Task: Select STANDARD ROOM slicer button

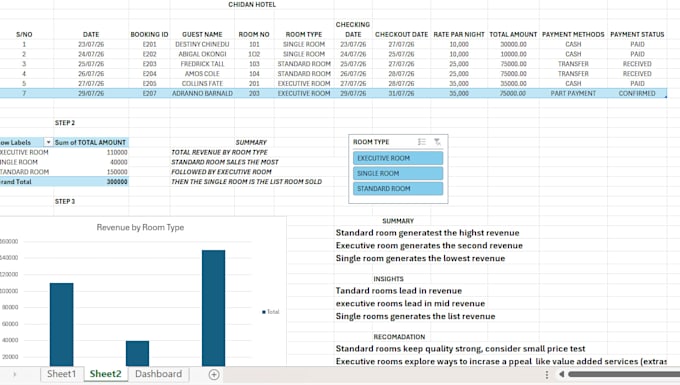Action: point(398,189)
